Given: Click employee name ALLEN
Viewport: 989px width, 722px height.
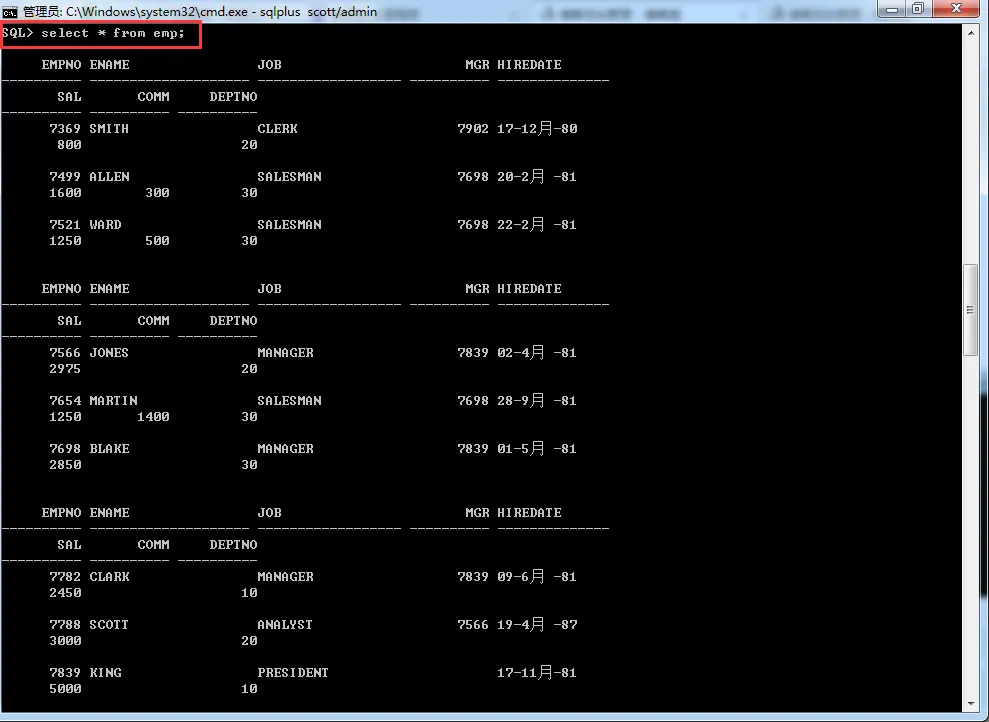Looking at the screenshot, I should click(x=109, y=177).
